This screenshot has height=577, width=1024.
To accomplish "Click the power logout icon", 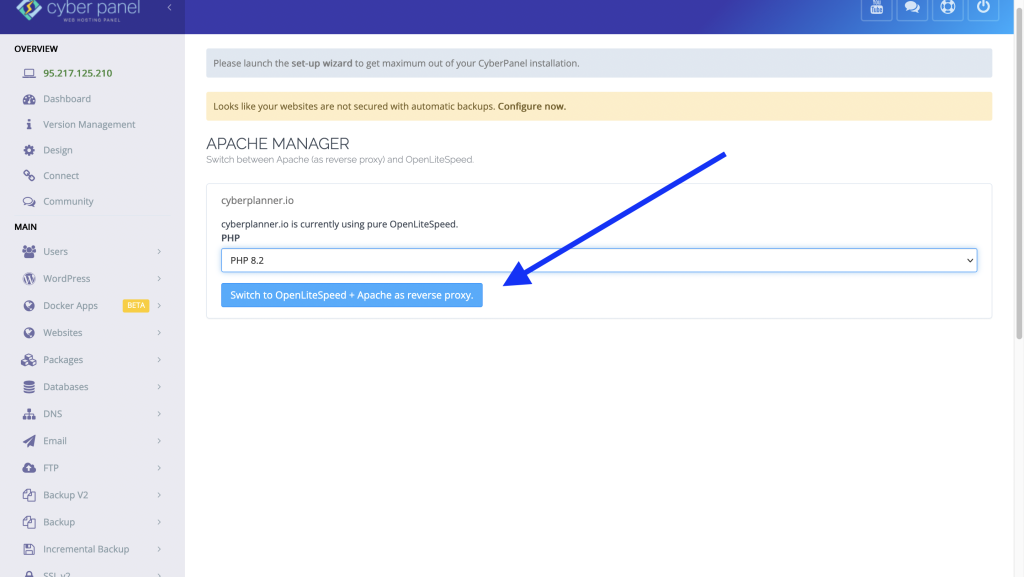I will tap(983, 8).
